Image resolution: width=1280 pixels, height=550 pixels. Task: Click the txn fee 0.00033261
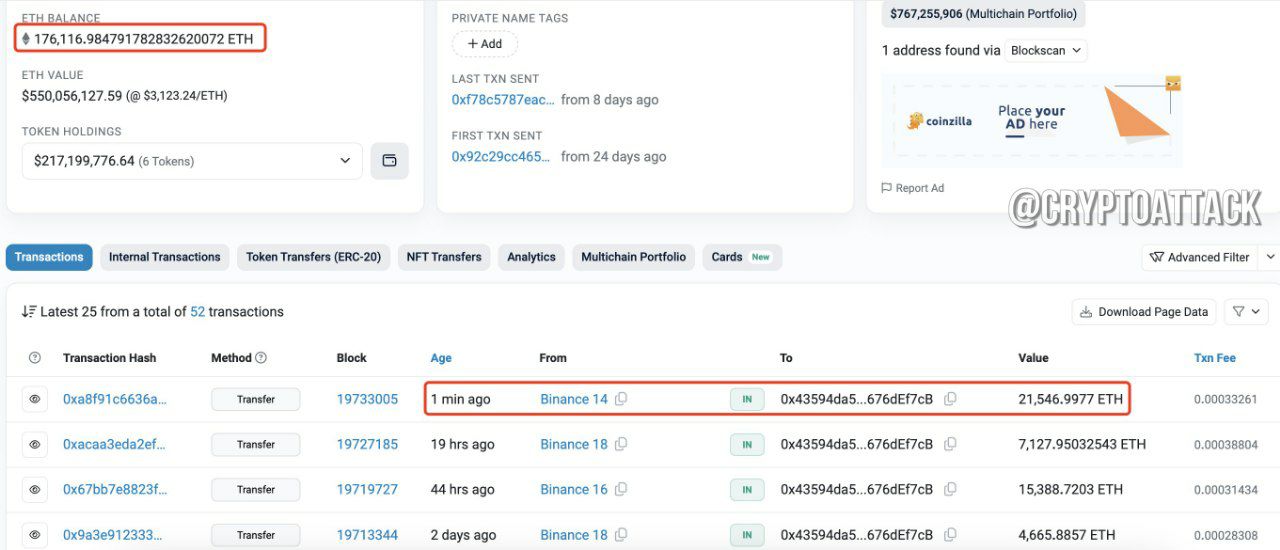click(1227, 399)
